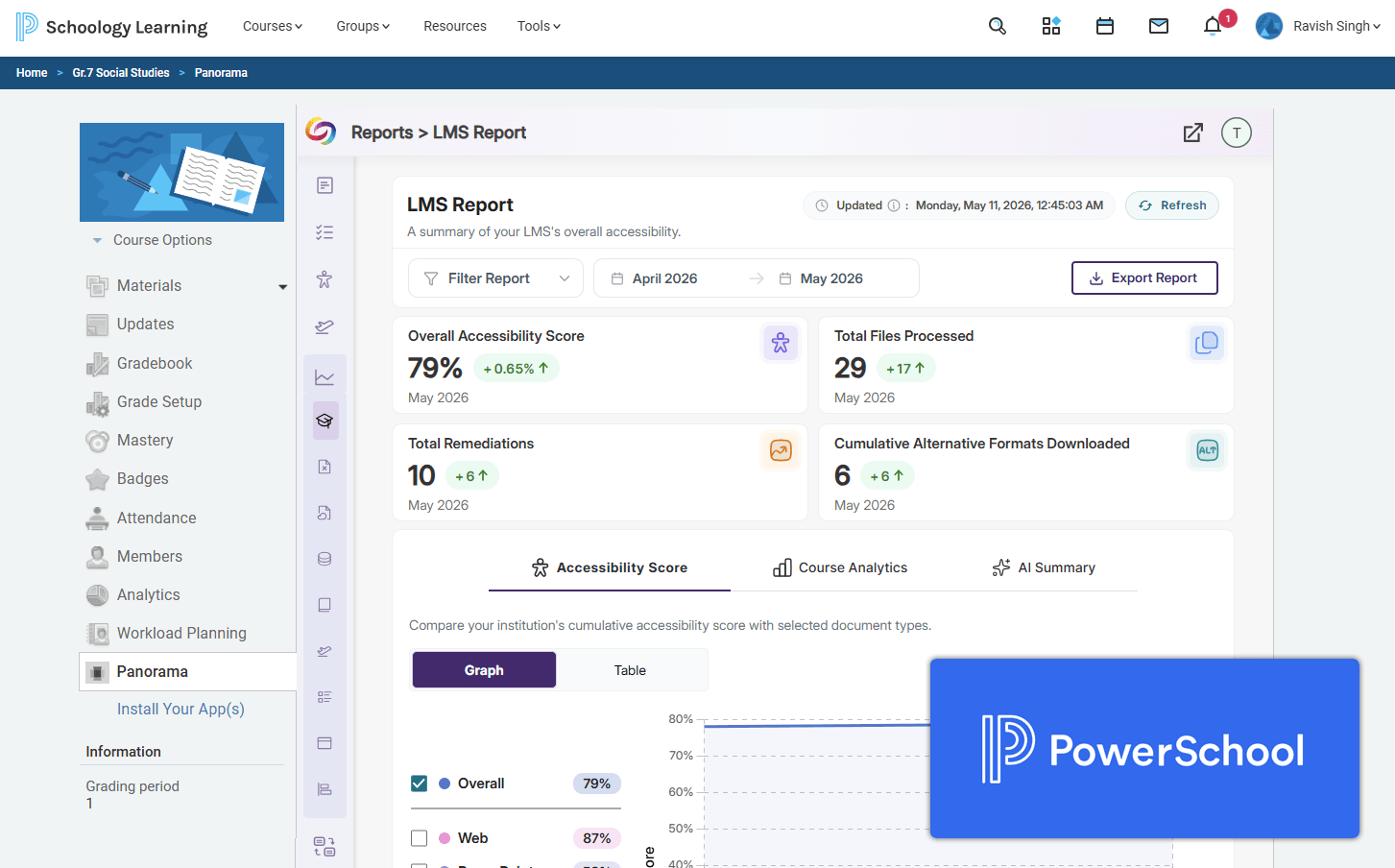
Task: Click the Export Report button
Action: pyautogui.click(x=1144, y=278)
